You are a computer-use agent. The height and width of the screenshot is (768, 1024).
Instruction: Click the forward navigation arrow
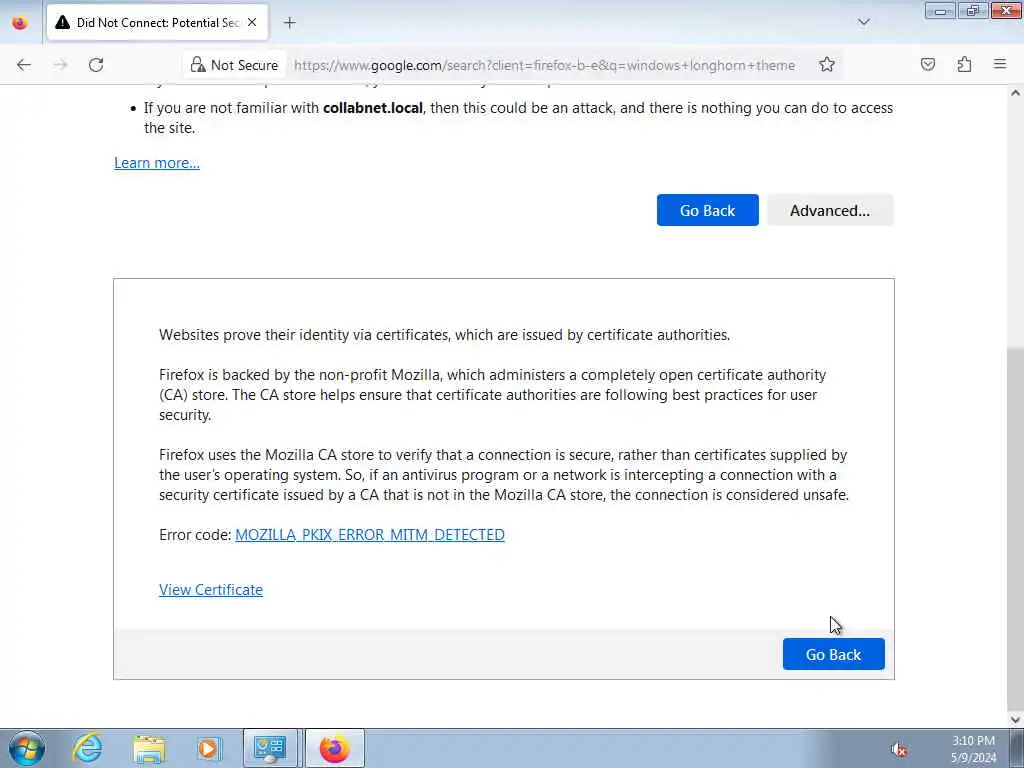pos(60,65)
